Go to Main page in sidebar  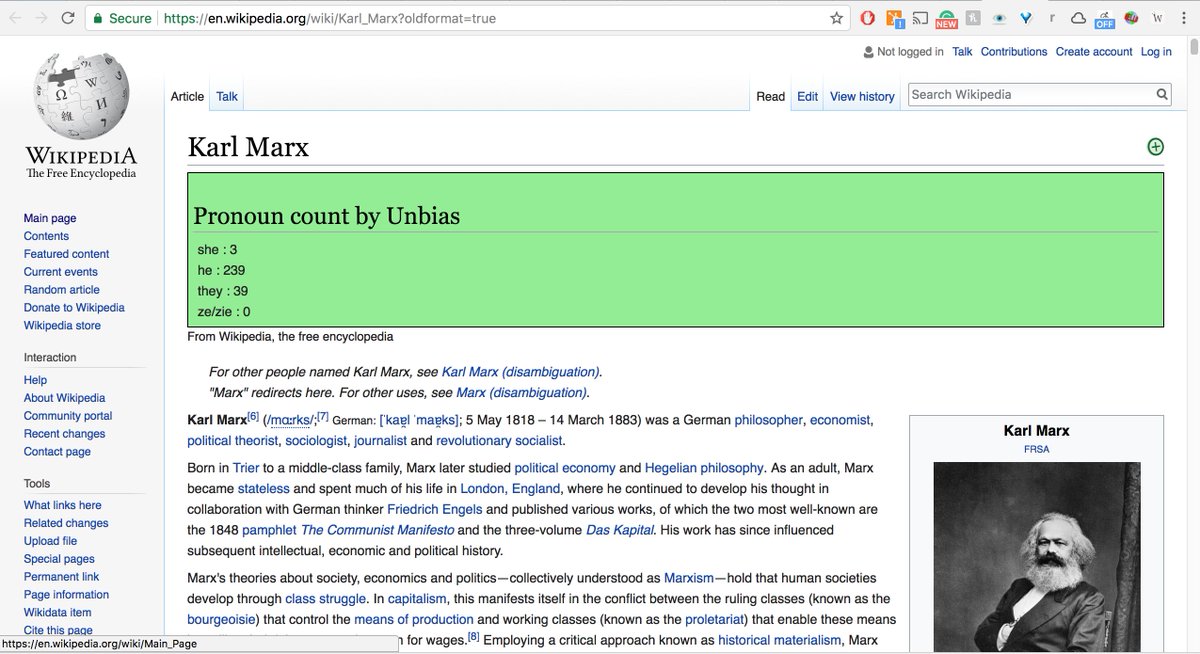pyautogui.click(x=50, y=218)
